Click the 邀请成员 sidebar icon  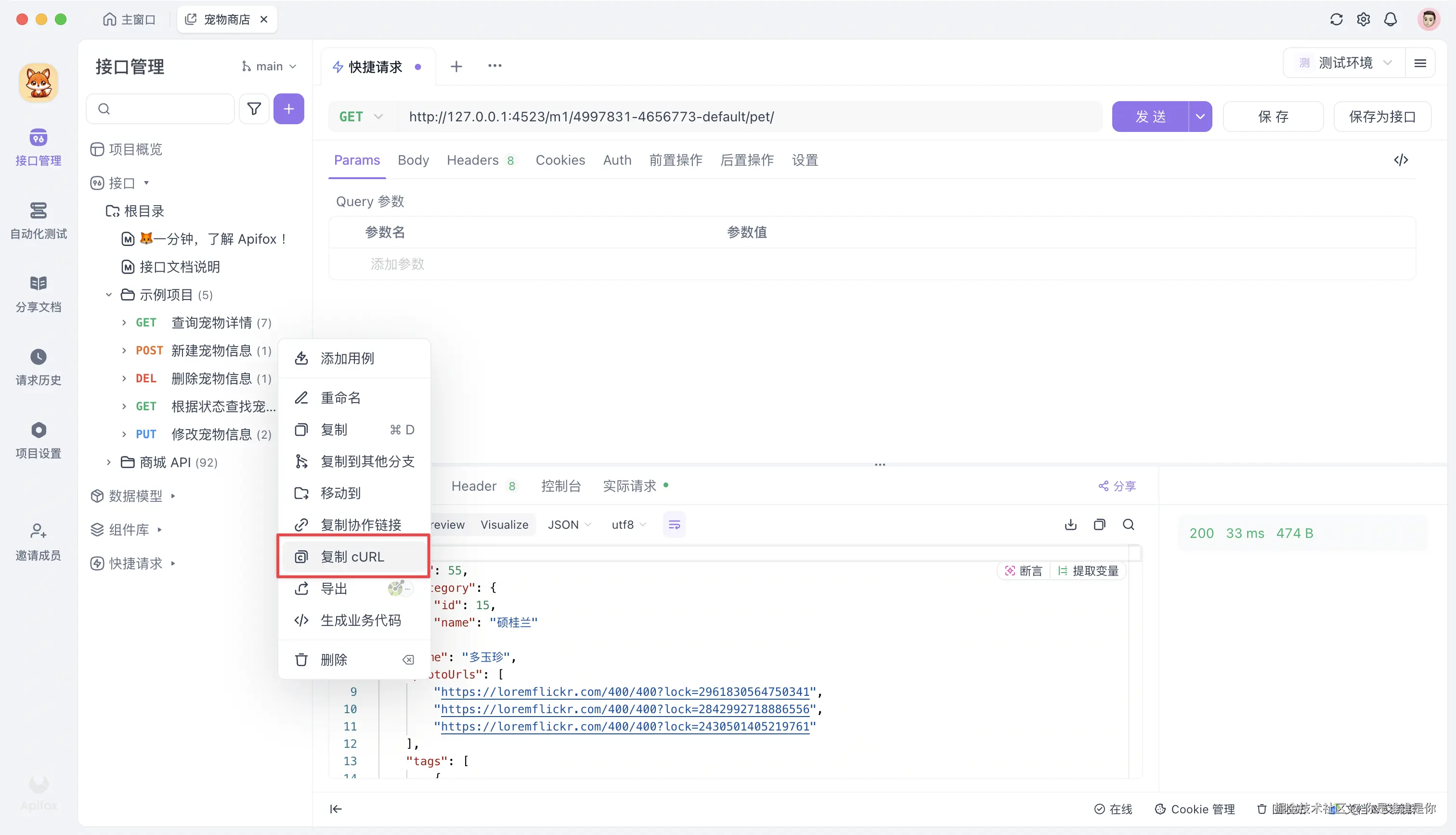(38, 540)
